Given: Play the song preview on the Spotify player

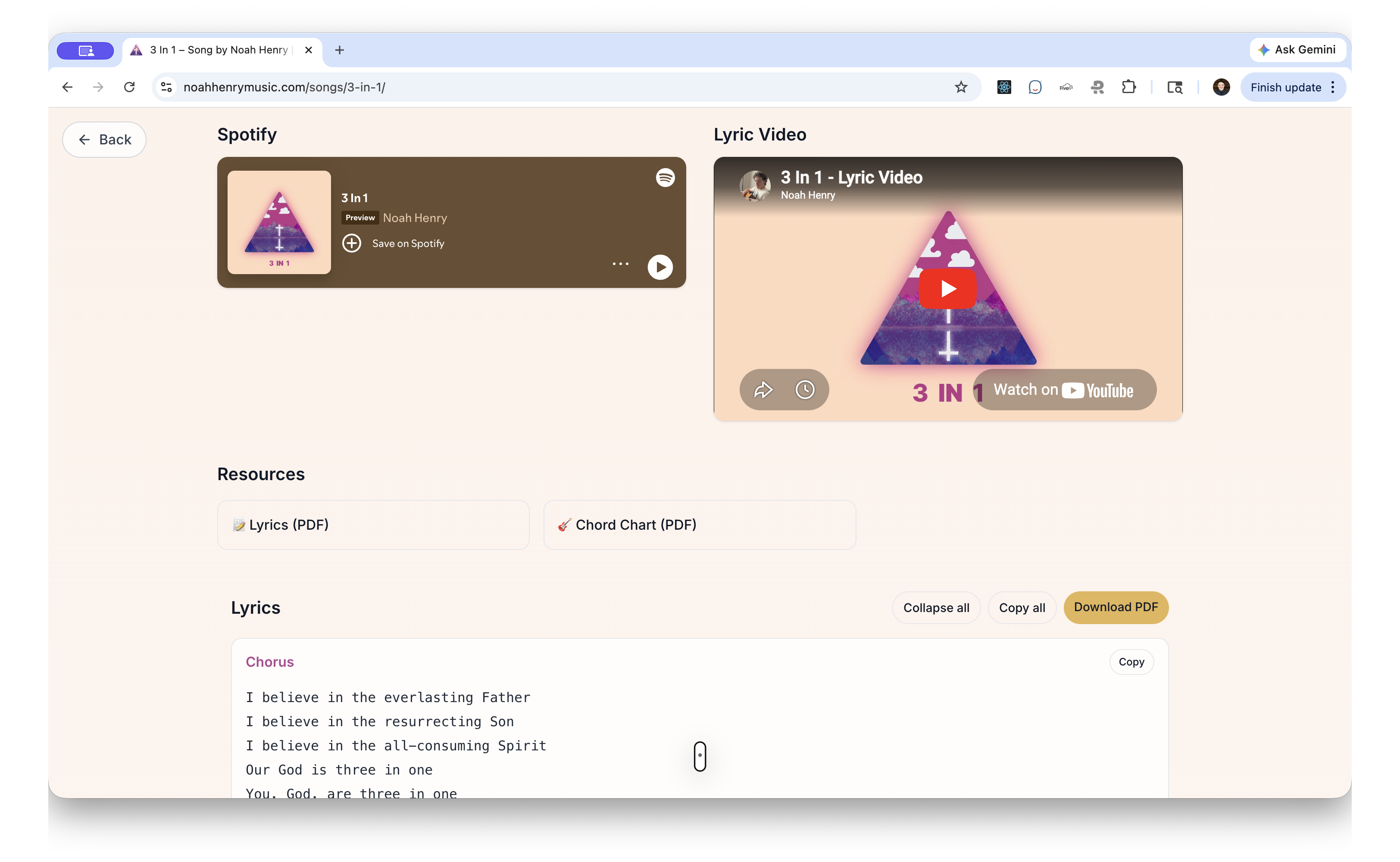Looking at the screenshot, I should pyautogui.click(x=660, y=266).
